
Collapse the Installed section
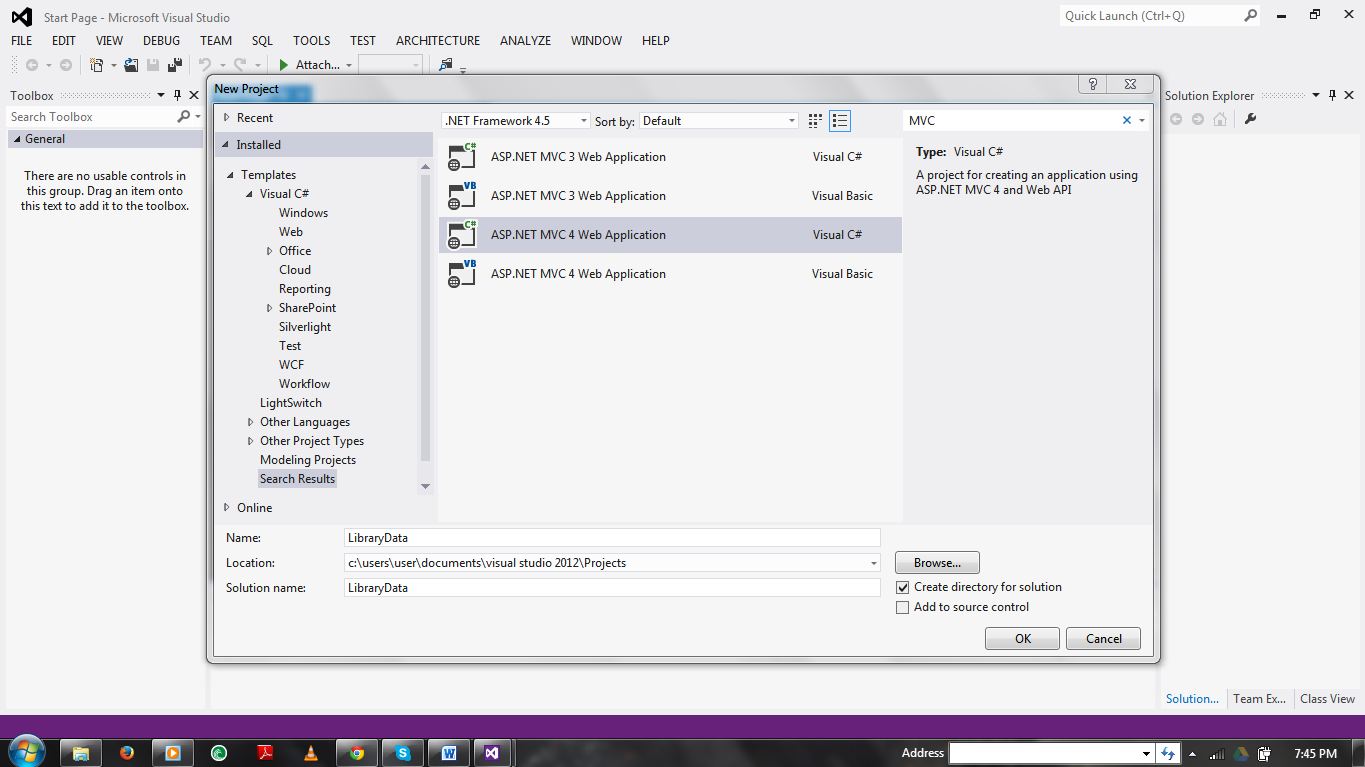tap(227, 145)
